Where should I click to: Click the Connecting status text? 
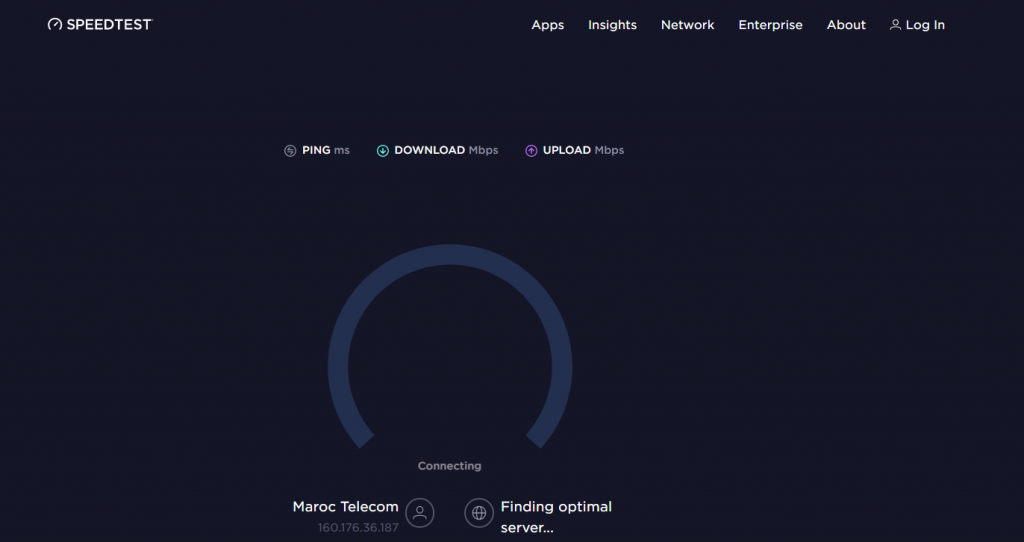pos(449,466)
